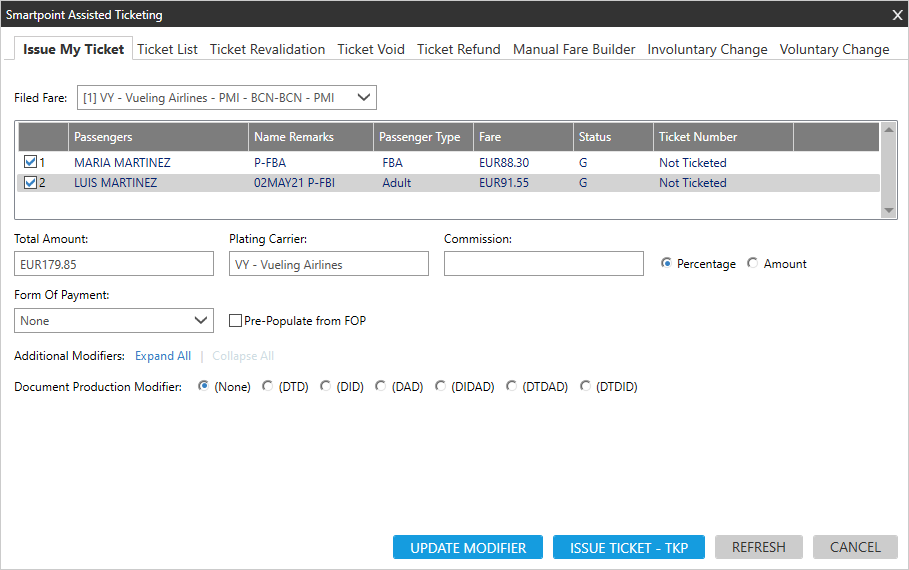
Task: Select the Amount commission radio button
Action: pyautogui.click(x=753, y=264)
